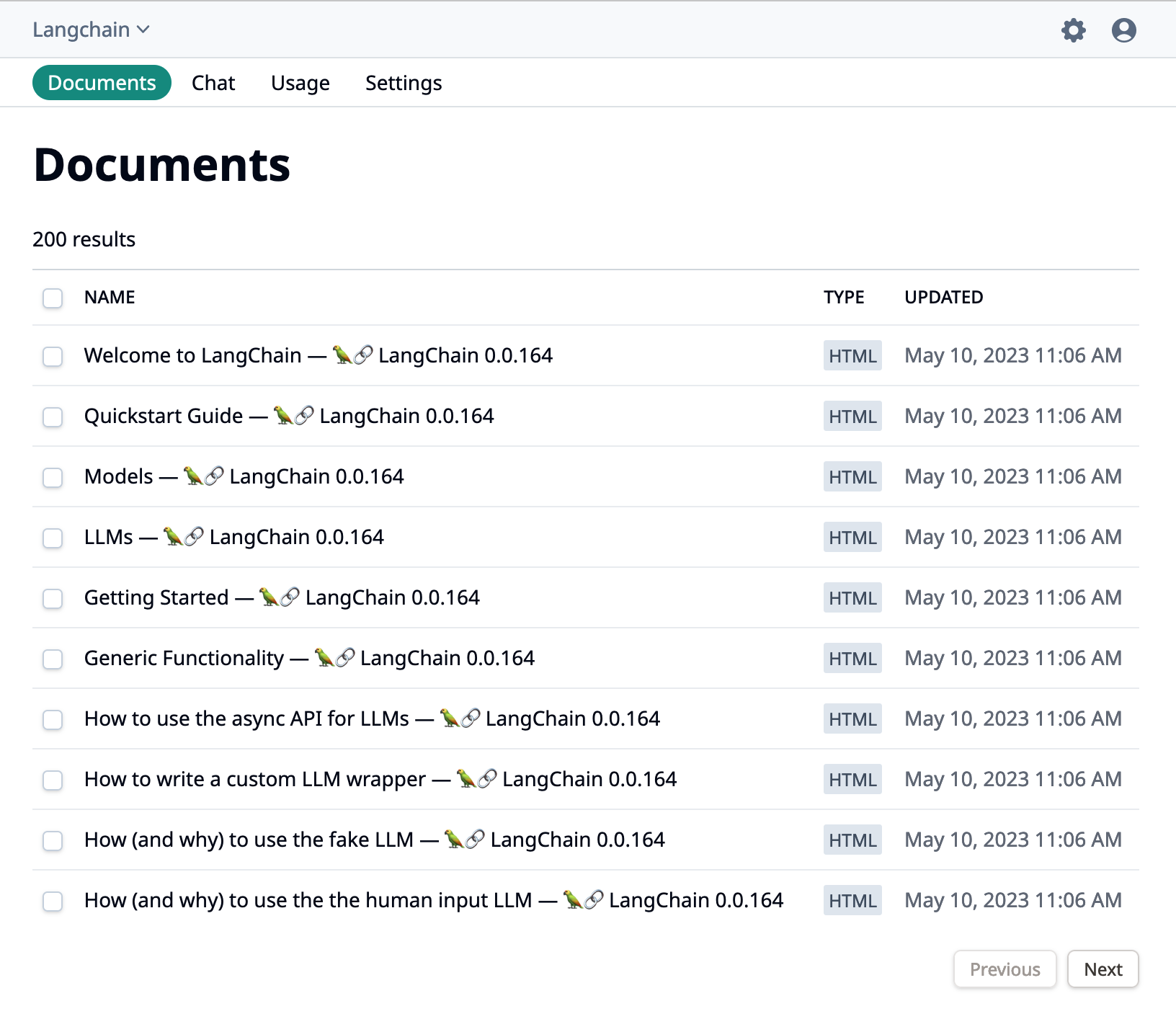Tick the Generic Functionality row checkbox
This screenshot has height=1019, width=1176.
53,659
